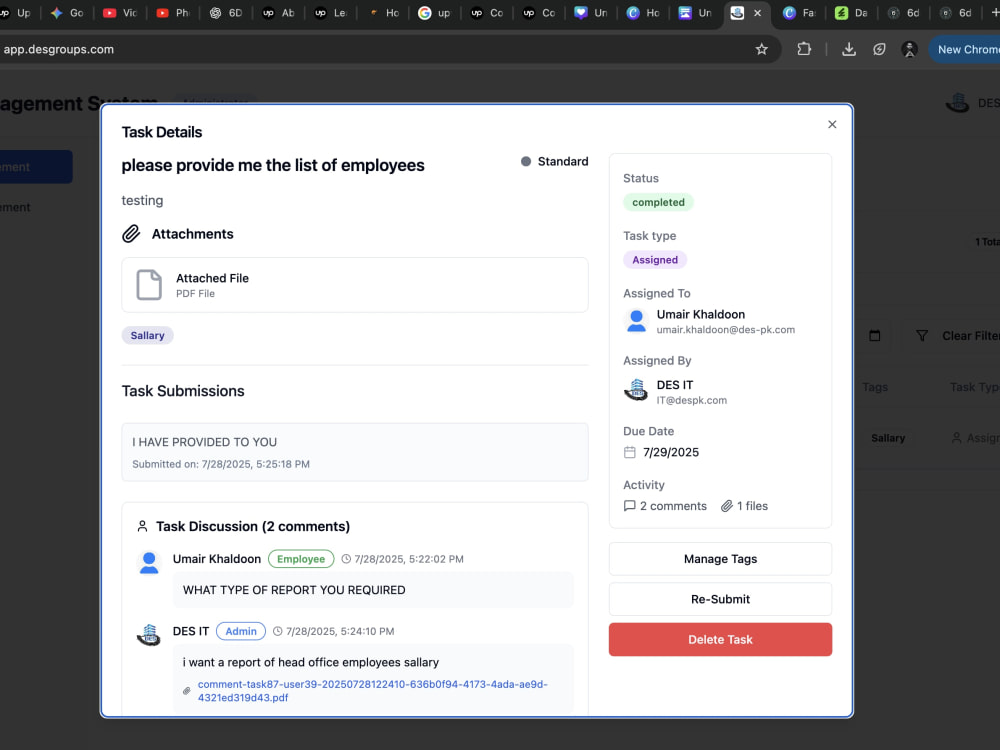Switch to the Google tab labelled up
Image resolution: width=1000 pixels, height=750 pixels.
[435, 13]
